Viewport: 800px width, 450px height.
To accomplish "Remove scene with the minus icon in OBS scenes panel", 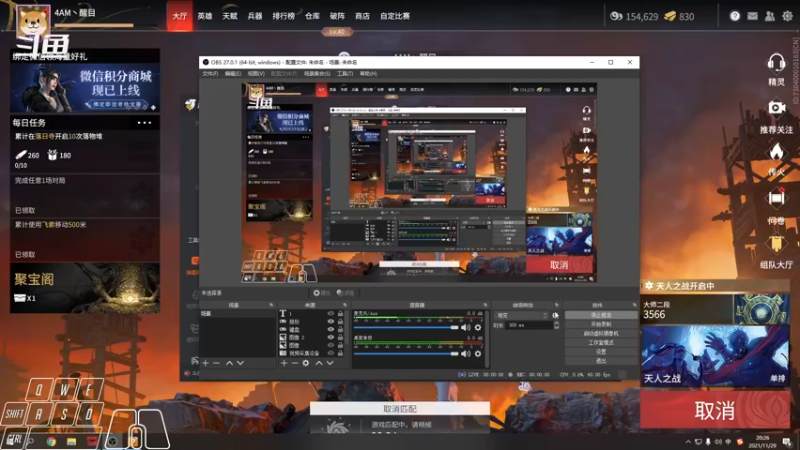I will click(x=216, y=363).
